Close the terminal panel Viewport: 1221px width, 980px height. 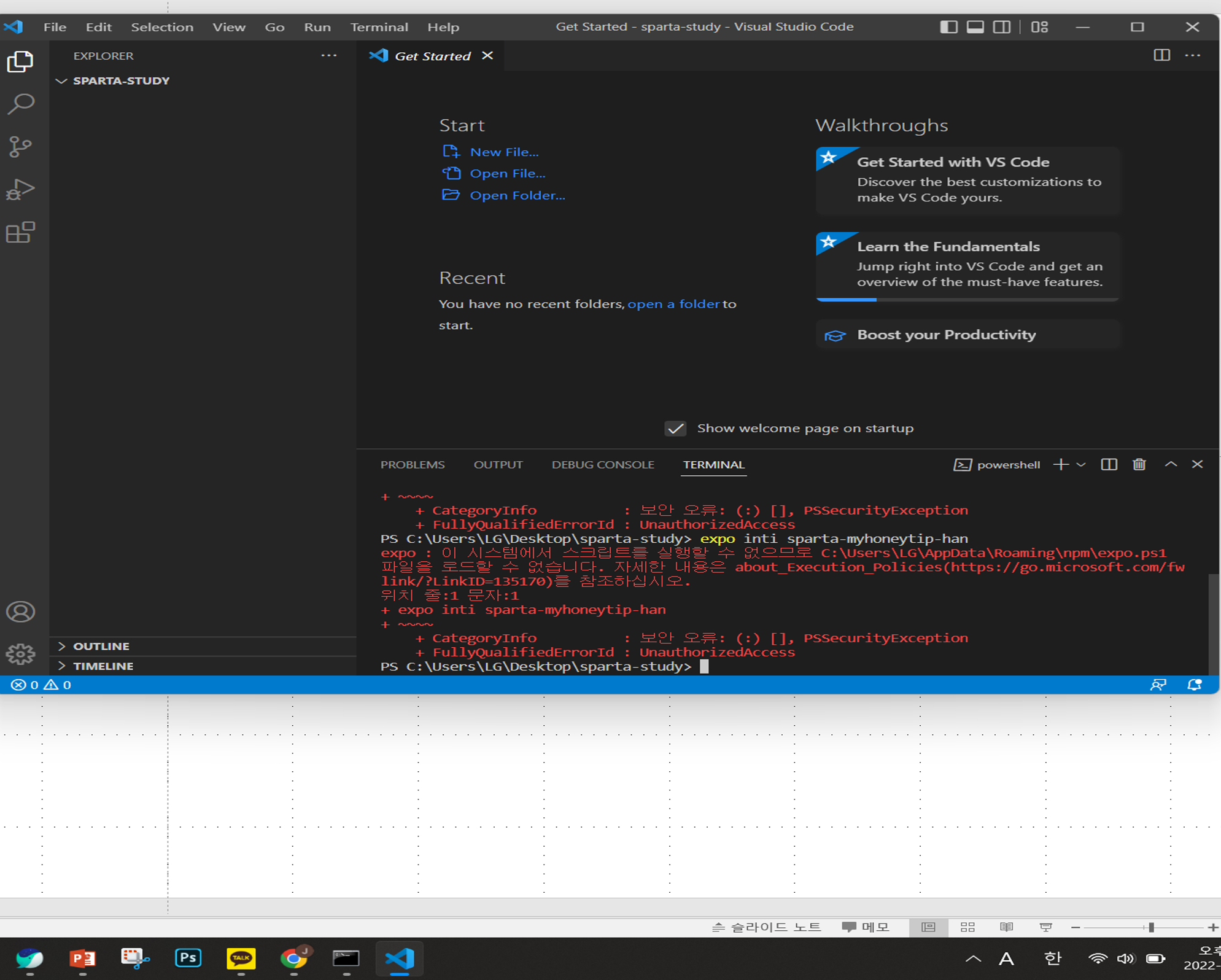[x=1197, y=464]
